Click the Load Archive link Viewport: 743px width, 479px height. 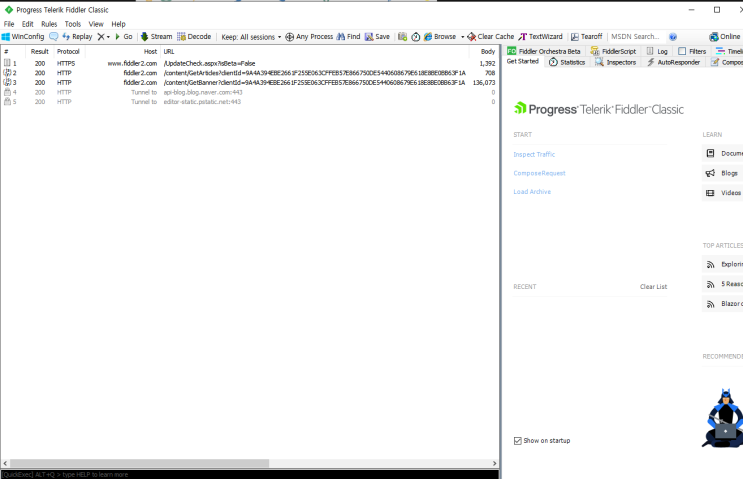coord(532,192)
